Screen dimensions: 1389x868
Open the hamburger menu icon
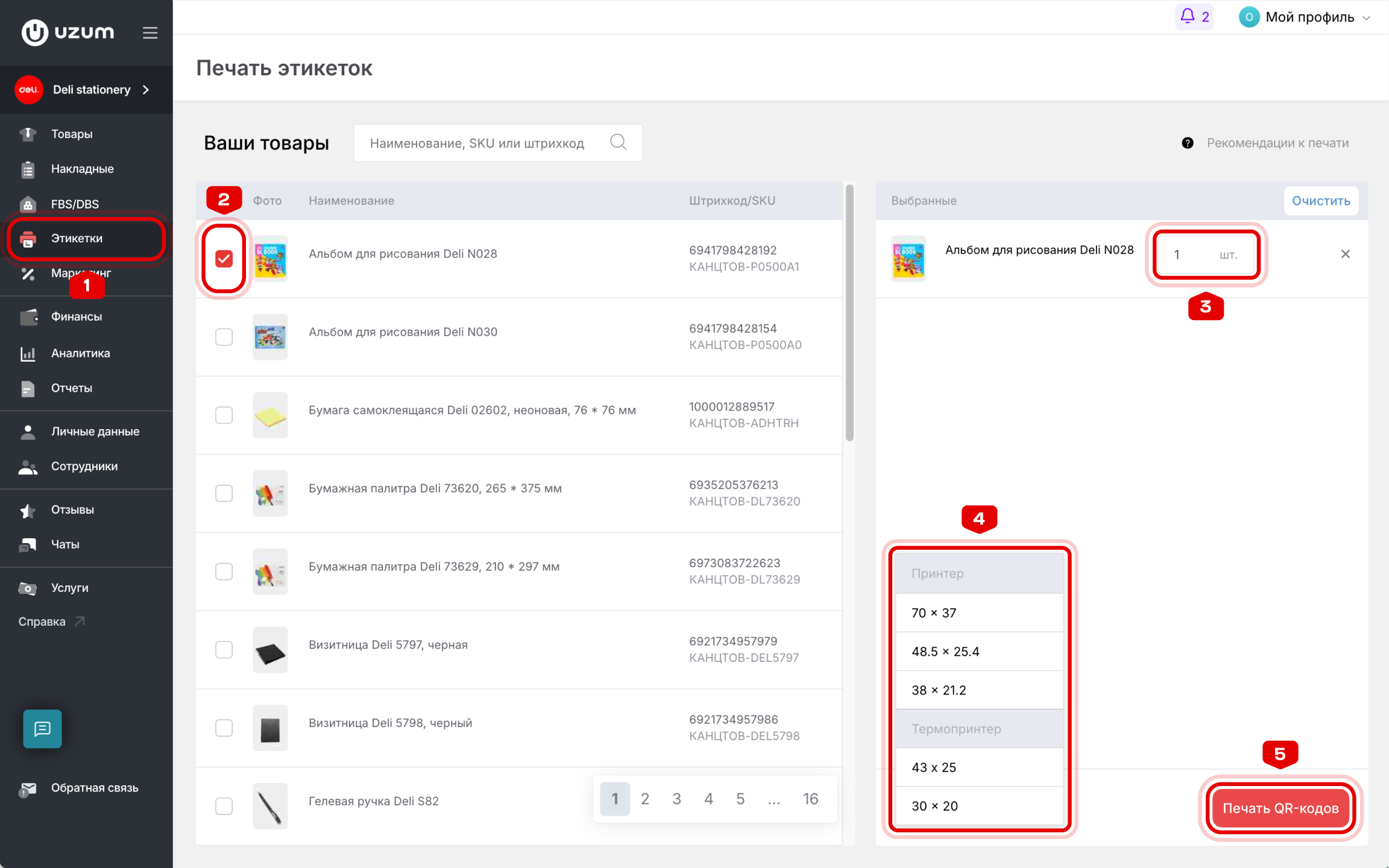click(150, 33)
